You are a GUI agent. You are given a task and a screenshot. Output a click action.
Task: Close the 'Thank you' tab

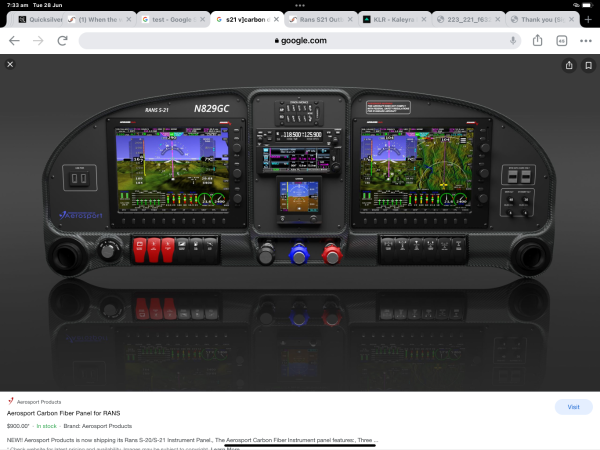tap(569, 19)
